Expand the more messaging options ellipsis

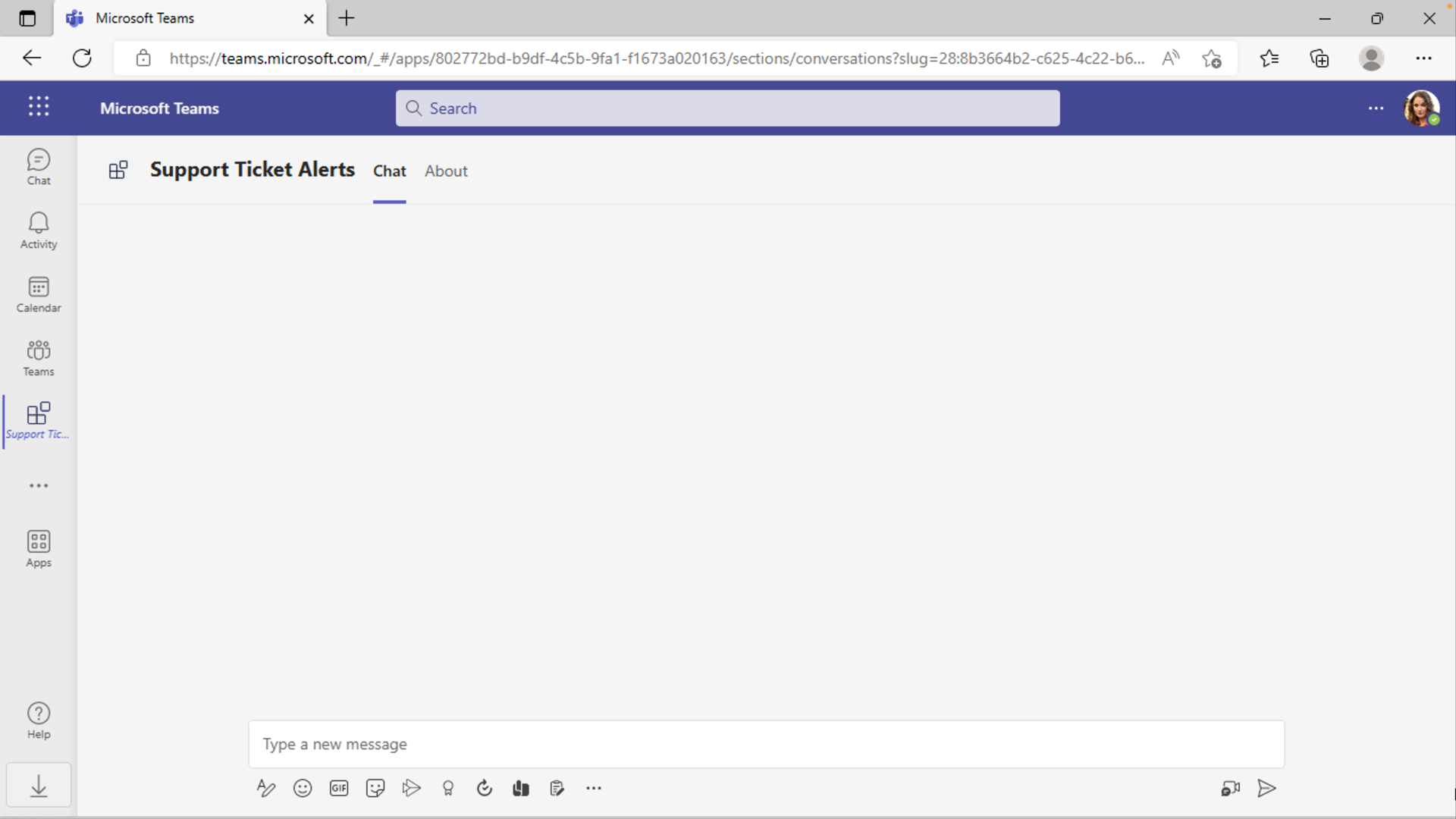tap(594, 788)
